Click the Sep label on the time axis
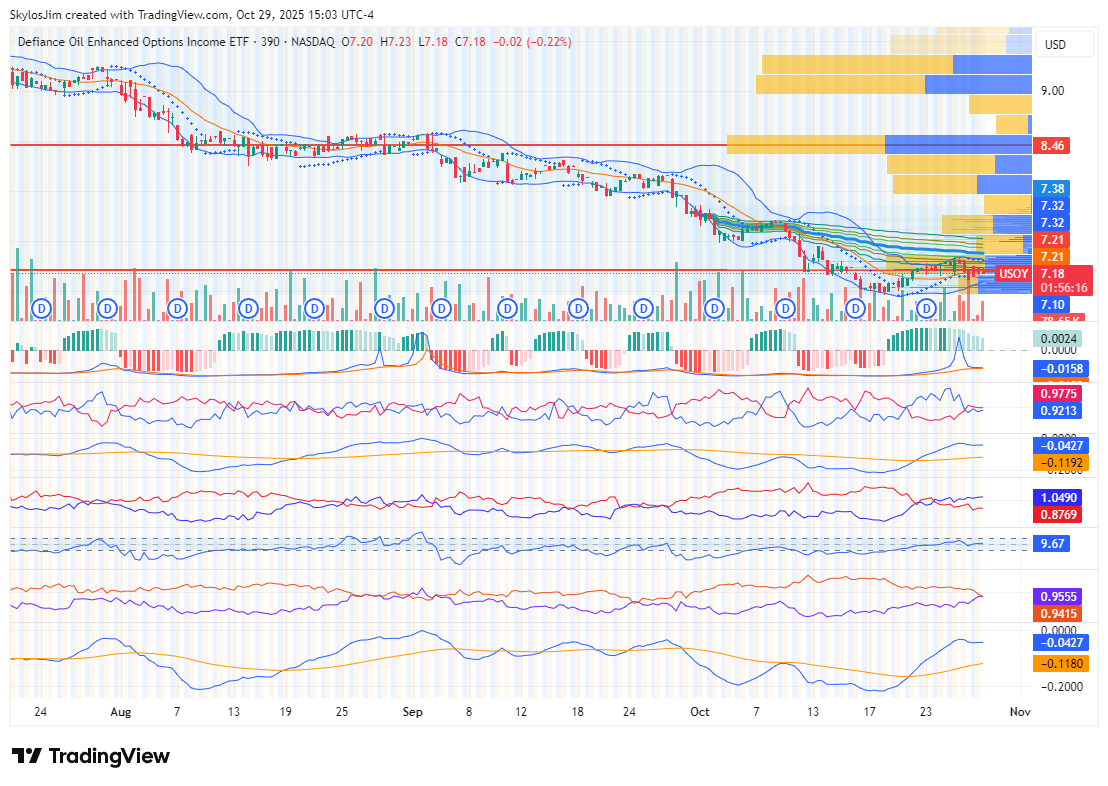The height and width of the screenshot is (786, 1108). (414, 712)
